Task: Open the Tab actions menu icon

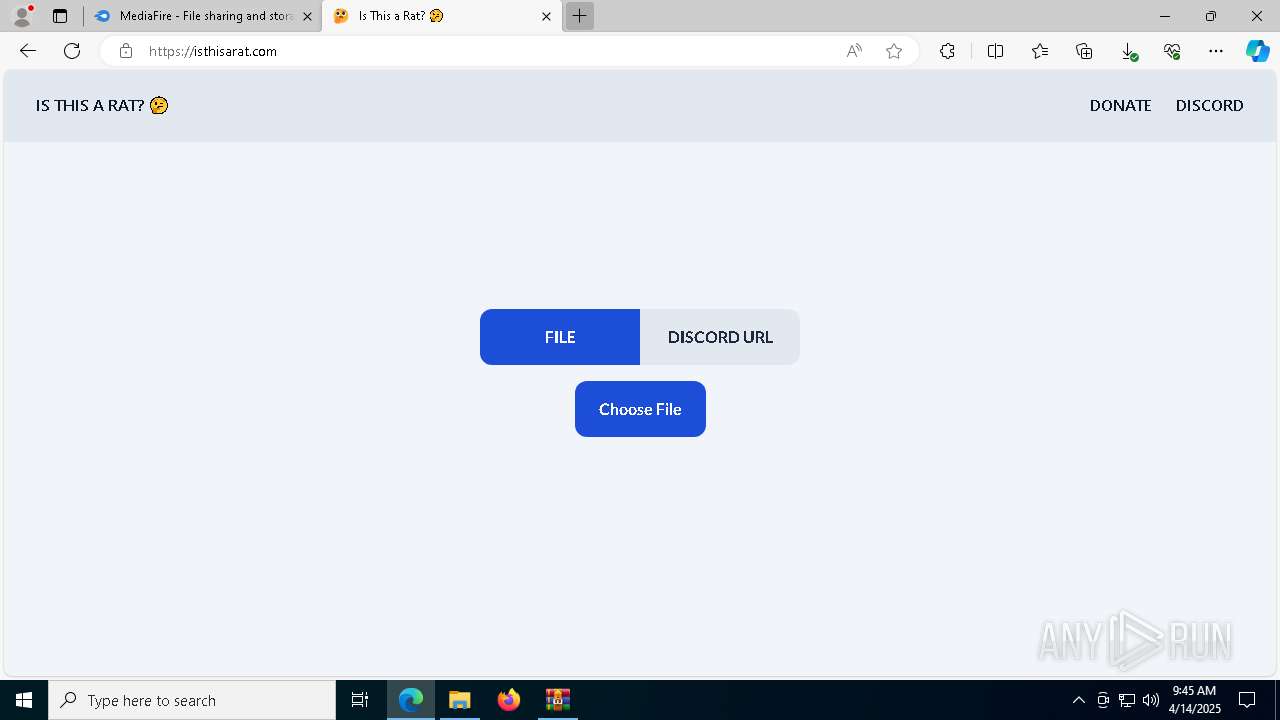Action: click(x=60, y=16)
